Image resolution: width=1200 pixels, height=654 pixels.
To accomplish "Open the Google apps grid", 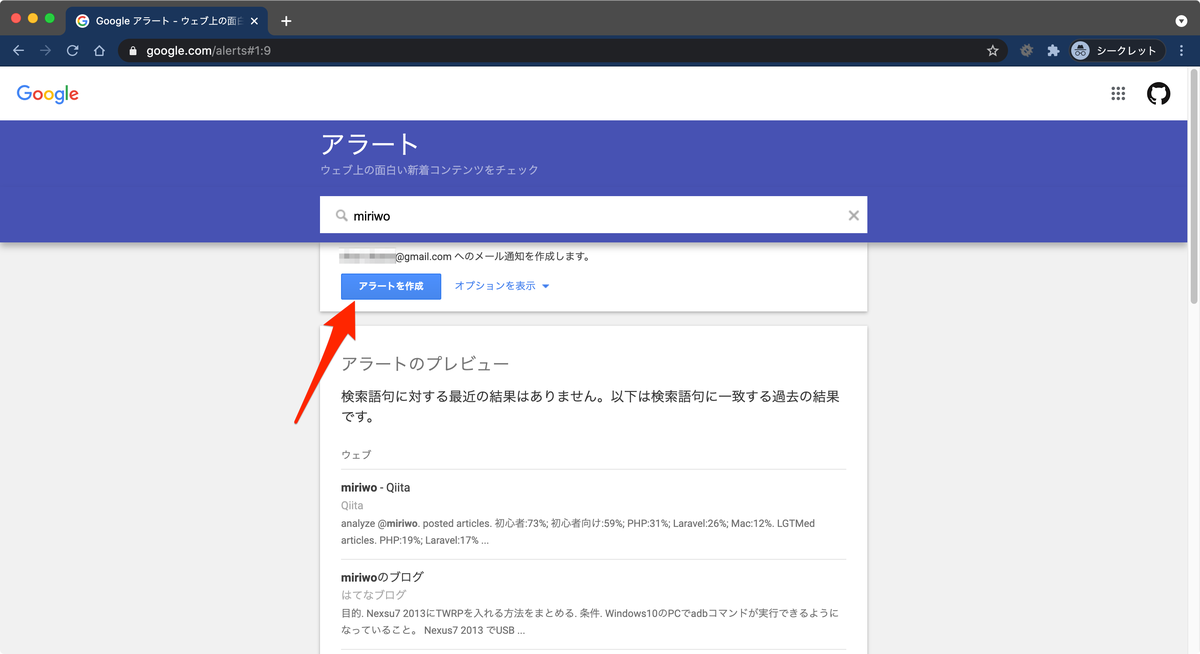I will coord(1118,94).
